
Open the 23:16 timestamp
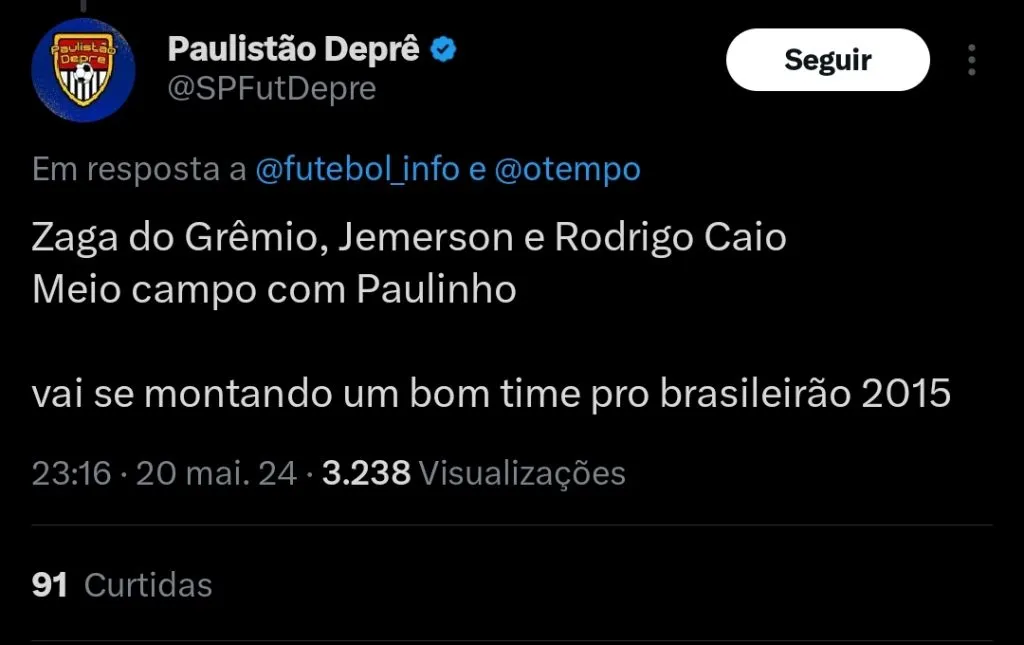click(71, 473)
